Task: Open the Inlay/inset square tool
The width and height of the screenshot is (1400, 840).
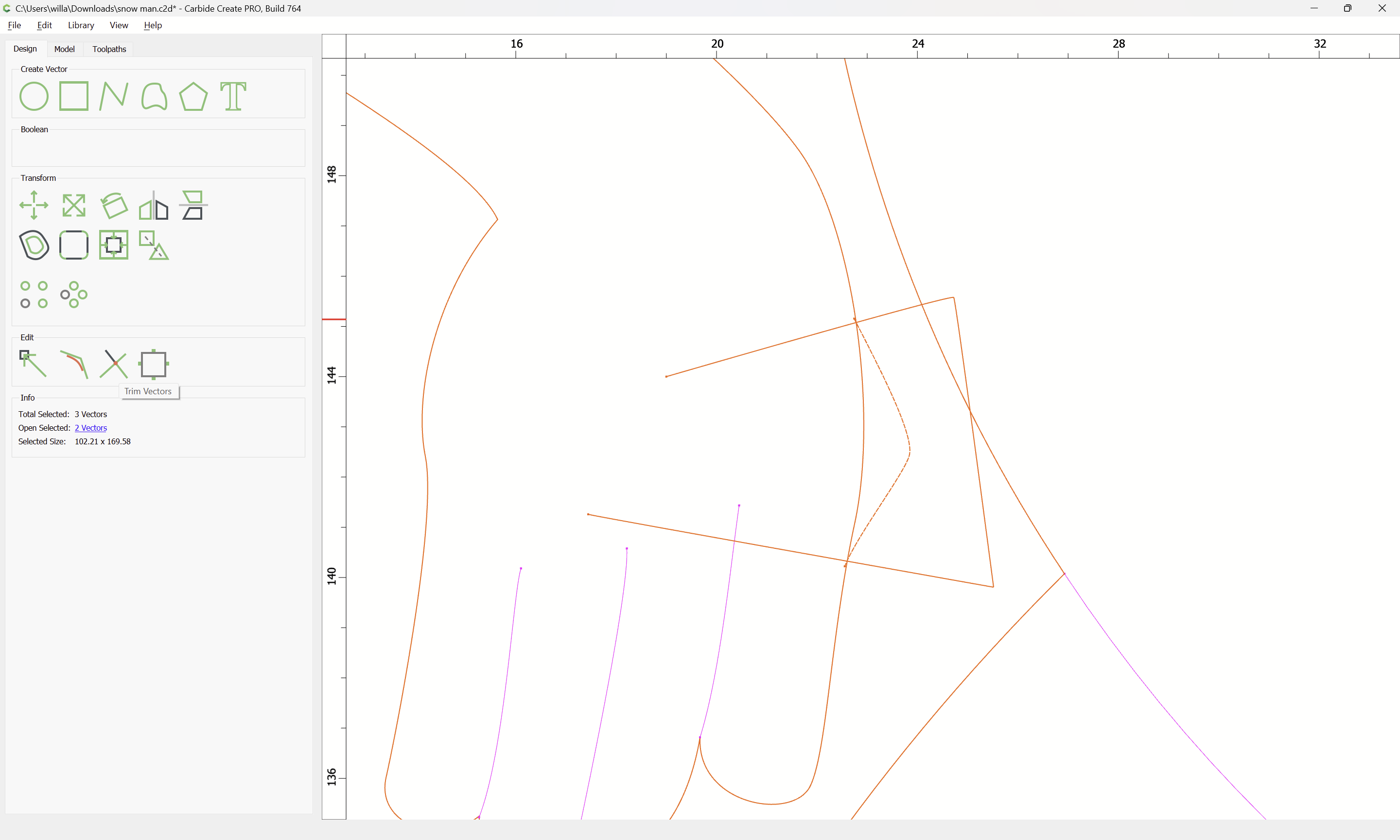Action: [x=113, y=245]
